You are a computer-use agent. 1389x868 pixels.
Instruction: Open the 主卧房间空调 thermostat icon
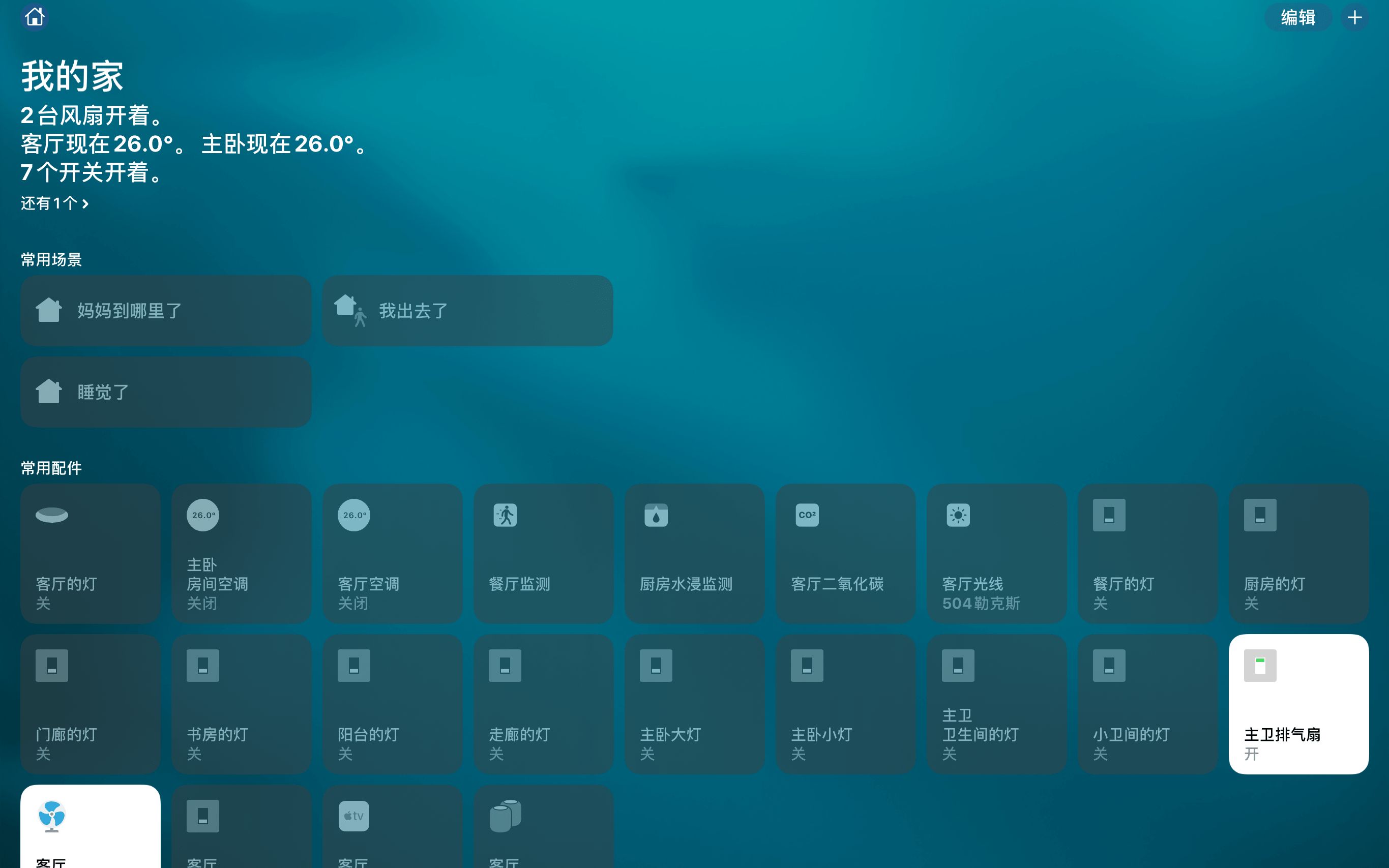[203, 515]
